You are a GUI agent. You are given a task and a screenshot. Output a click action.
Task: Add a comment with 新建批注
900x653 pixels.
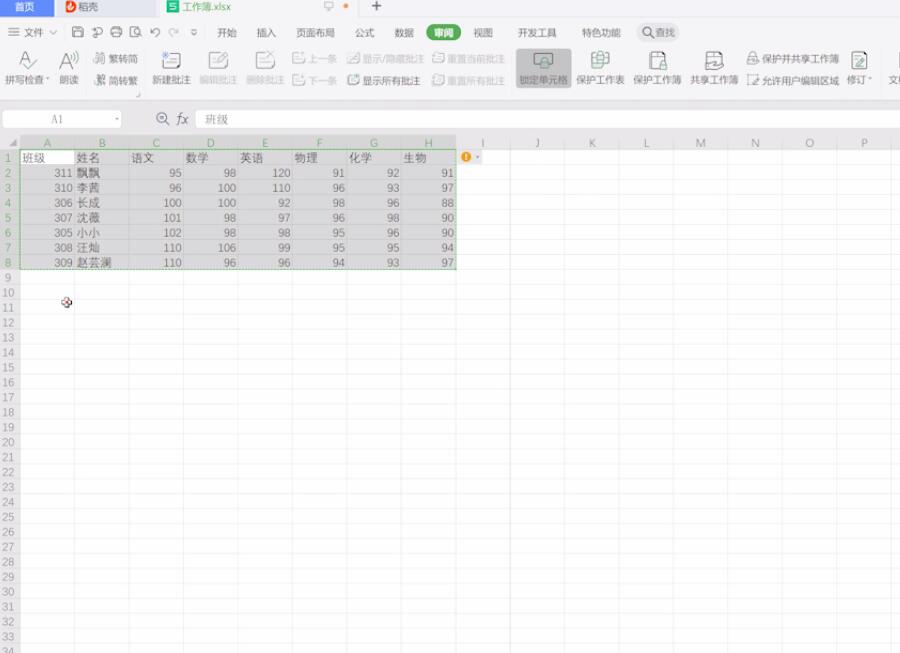[171, 68]
